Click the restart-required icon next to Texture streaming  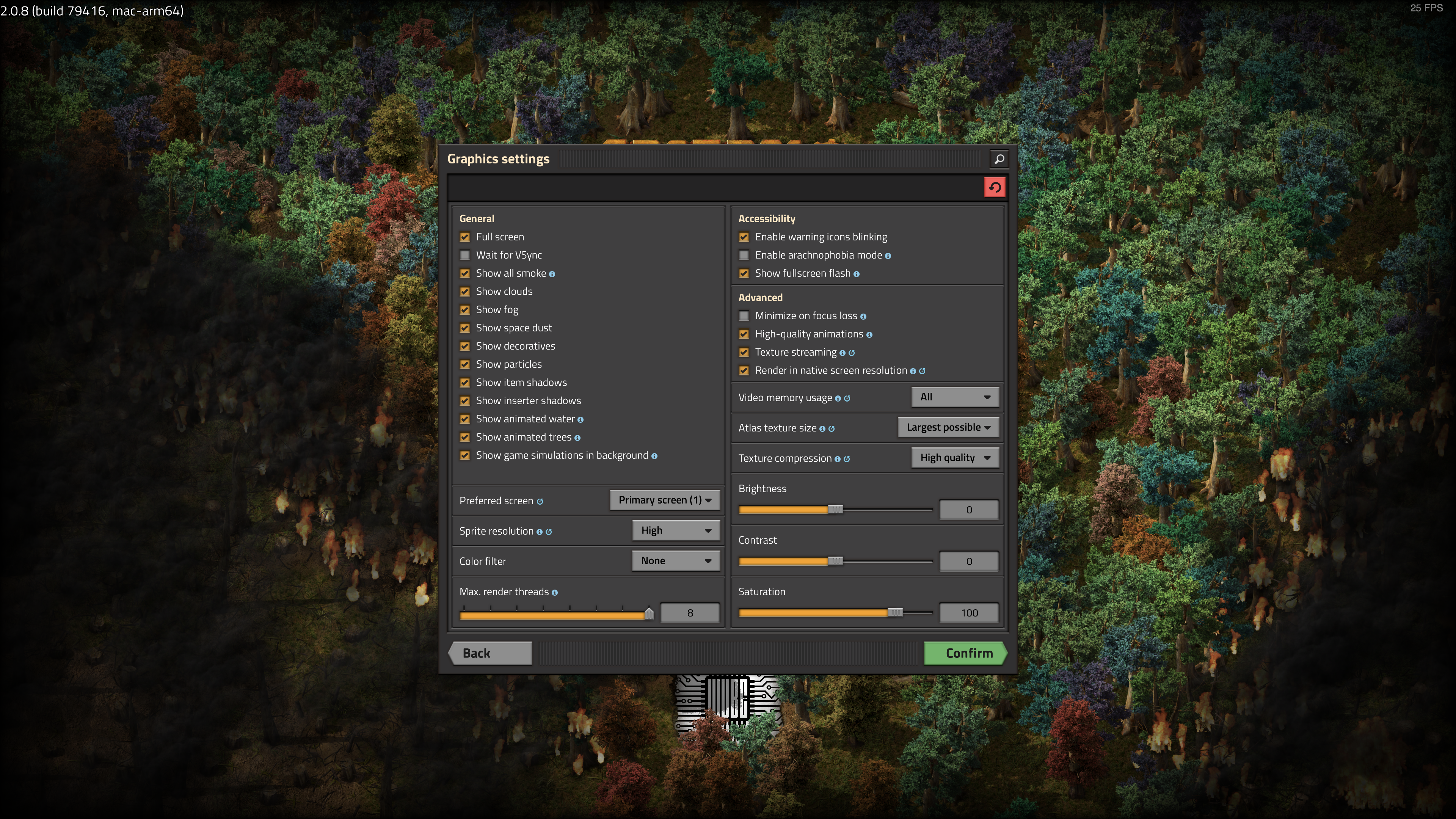tap(852, 353)
